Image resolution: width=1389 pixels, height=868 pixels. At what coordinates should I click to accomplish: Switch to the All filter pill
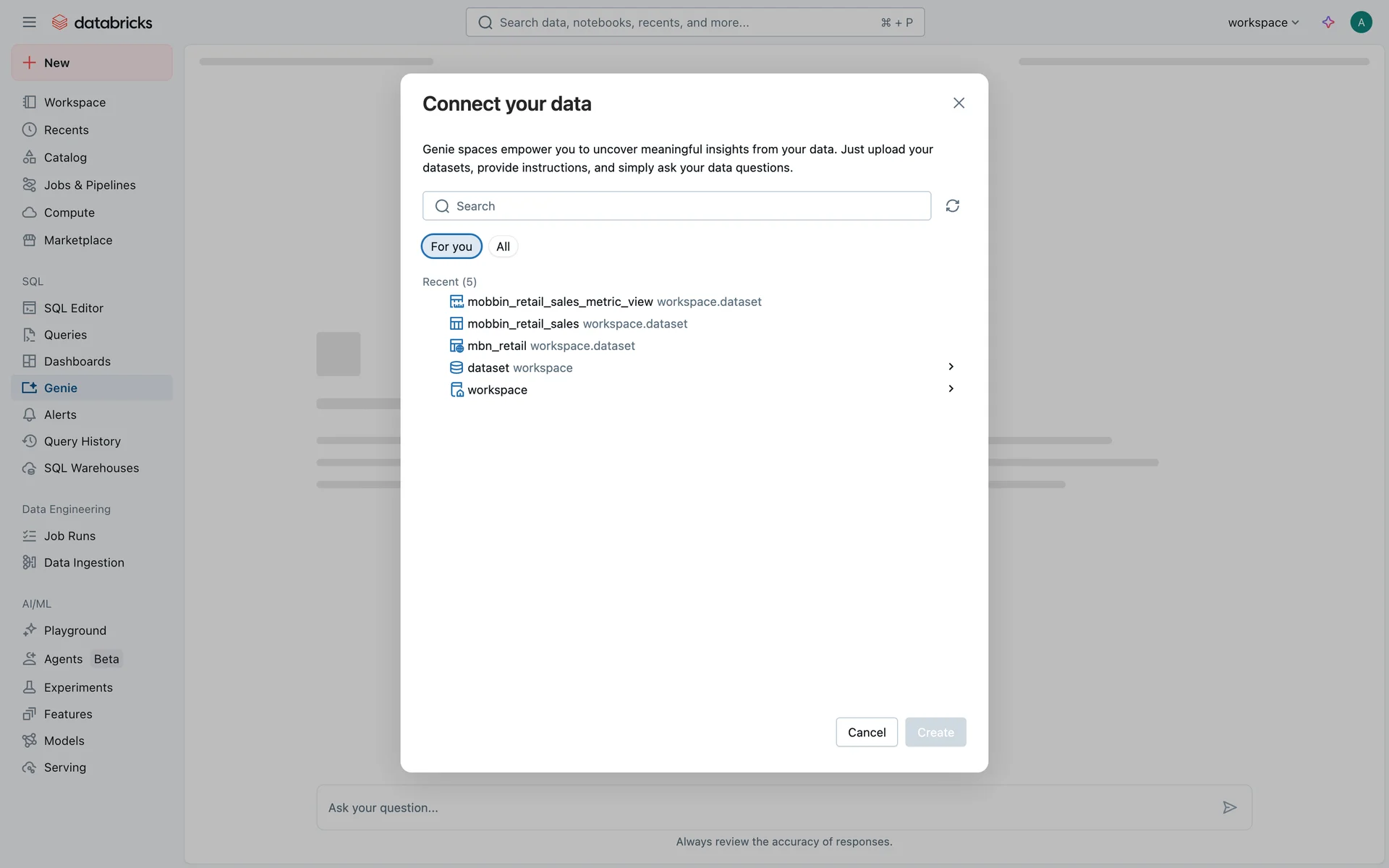click(x=503, y=247)
